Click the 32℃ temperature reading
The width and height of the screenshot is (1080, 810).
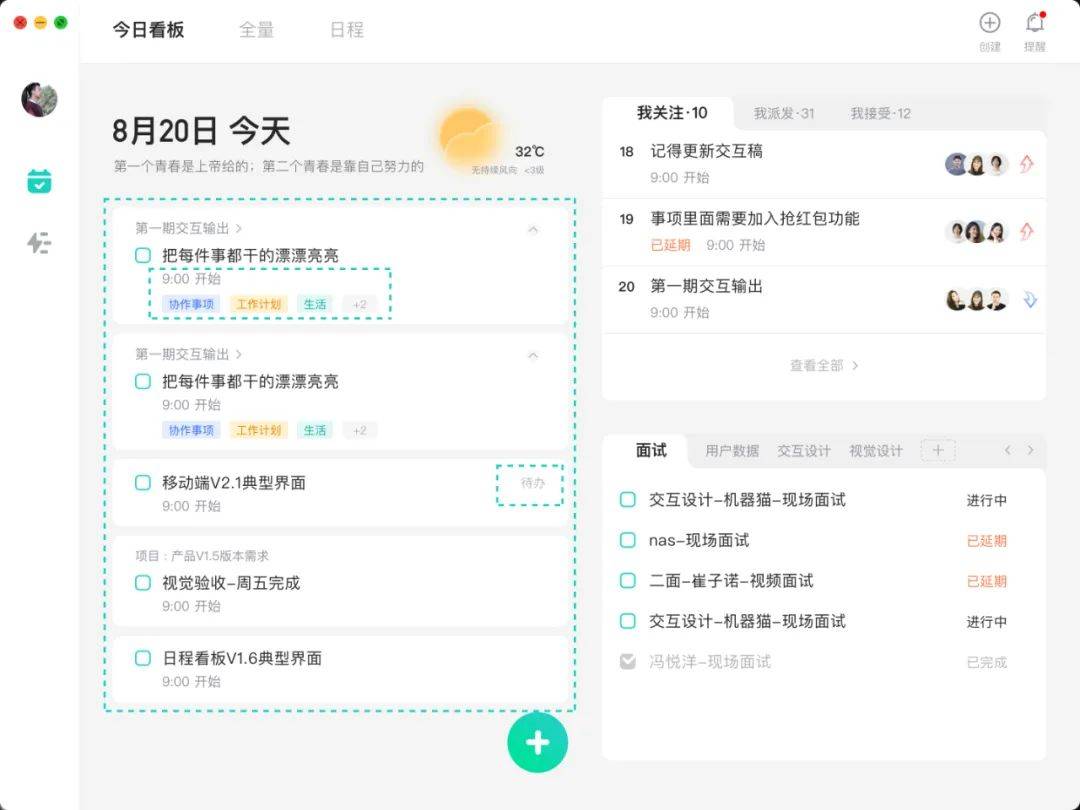[529, 152]
